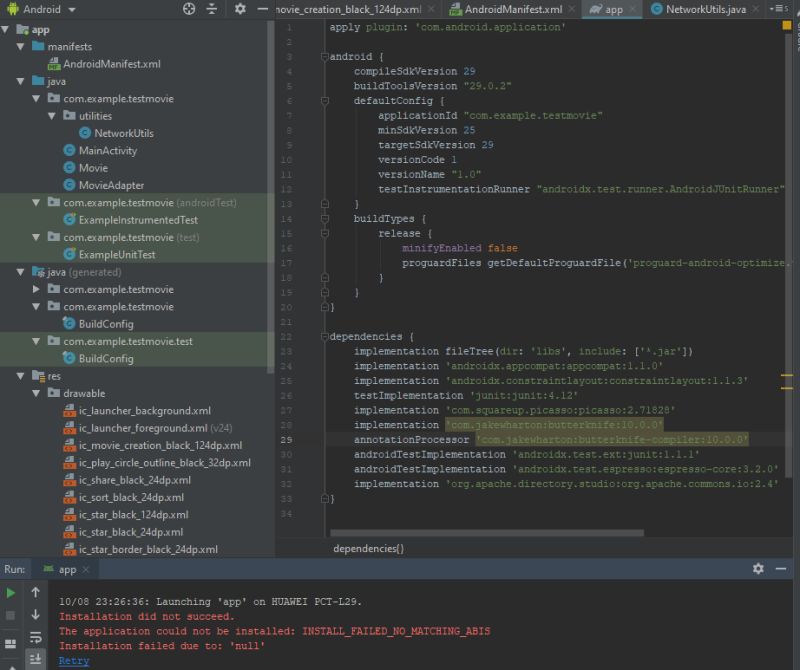Switch to the AndroidManifest.xml editor tab
Image resolution: width=800 pixels, height=670 pixels.
click(513, 9)
